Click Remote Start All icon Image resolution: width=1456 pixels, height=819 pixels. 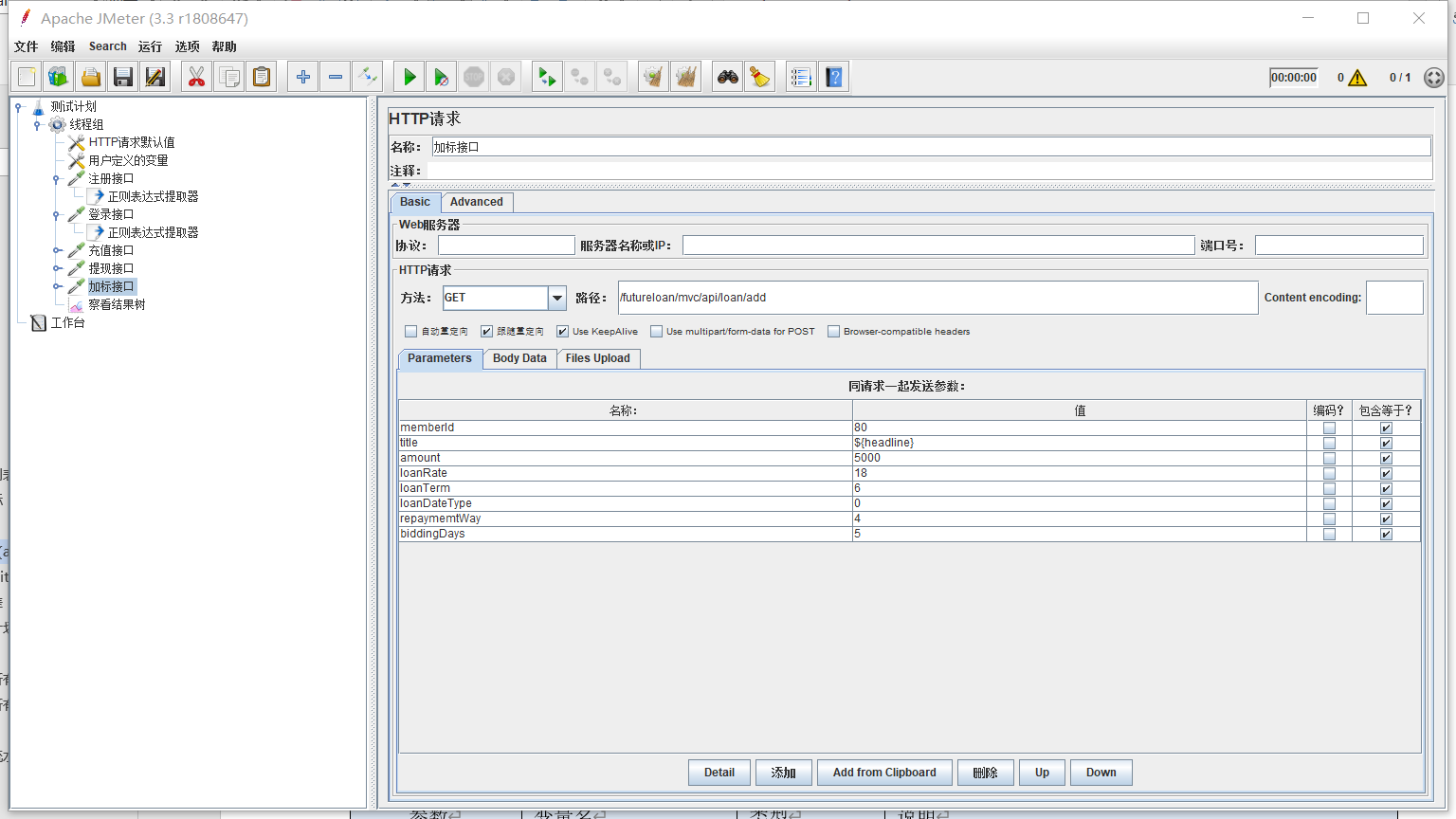[x=547, y=77]
